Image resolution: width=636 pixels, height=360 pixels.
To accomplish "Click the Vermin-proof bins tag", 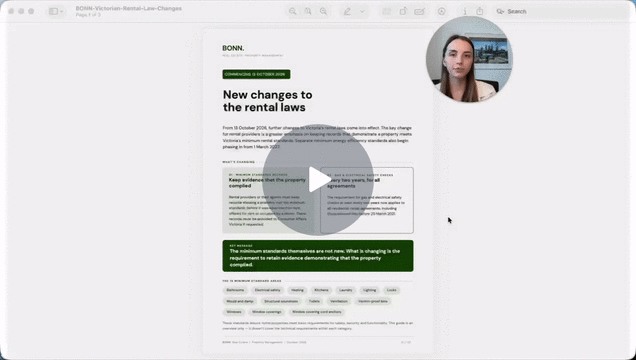I will click(373, 301).
